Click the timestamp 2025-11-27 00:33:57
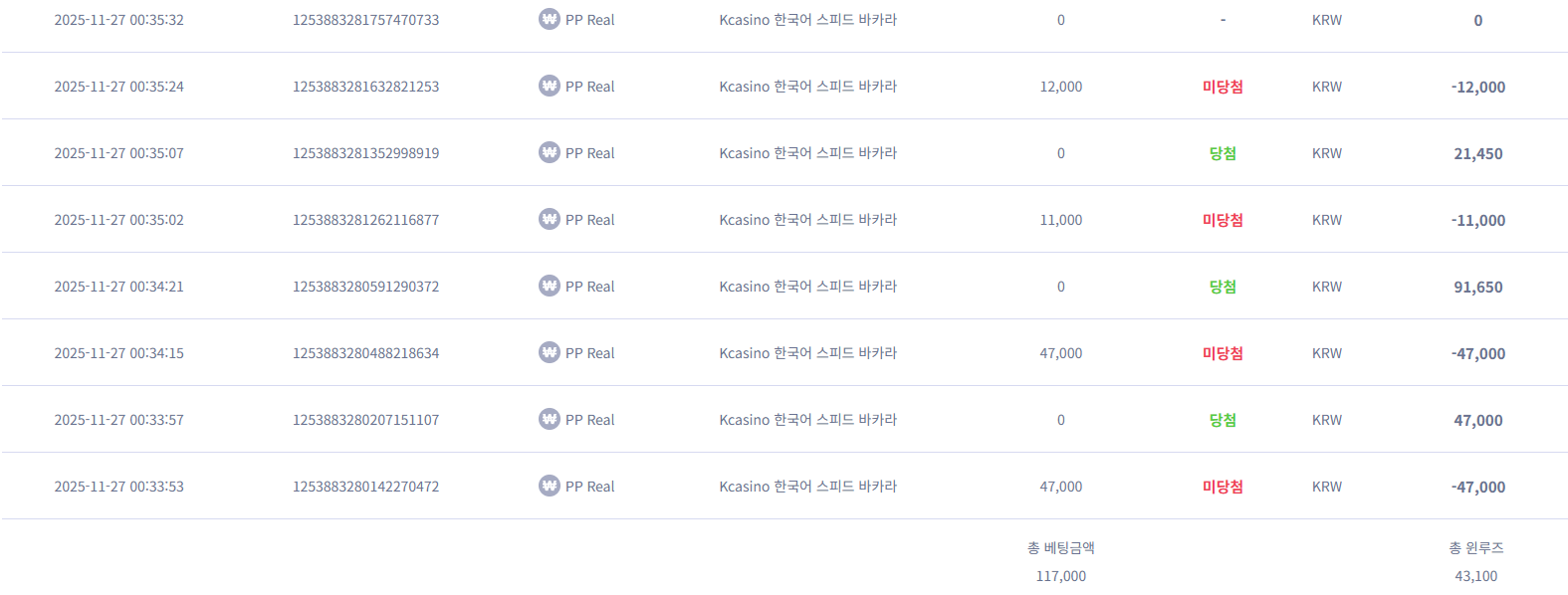 (x=118, y=420)
